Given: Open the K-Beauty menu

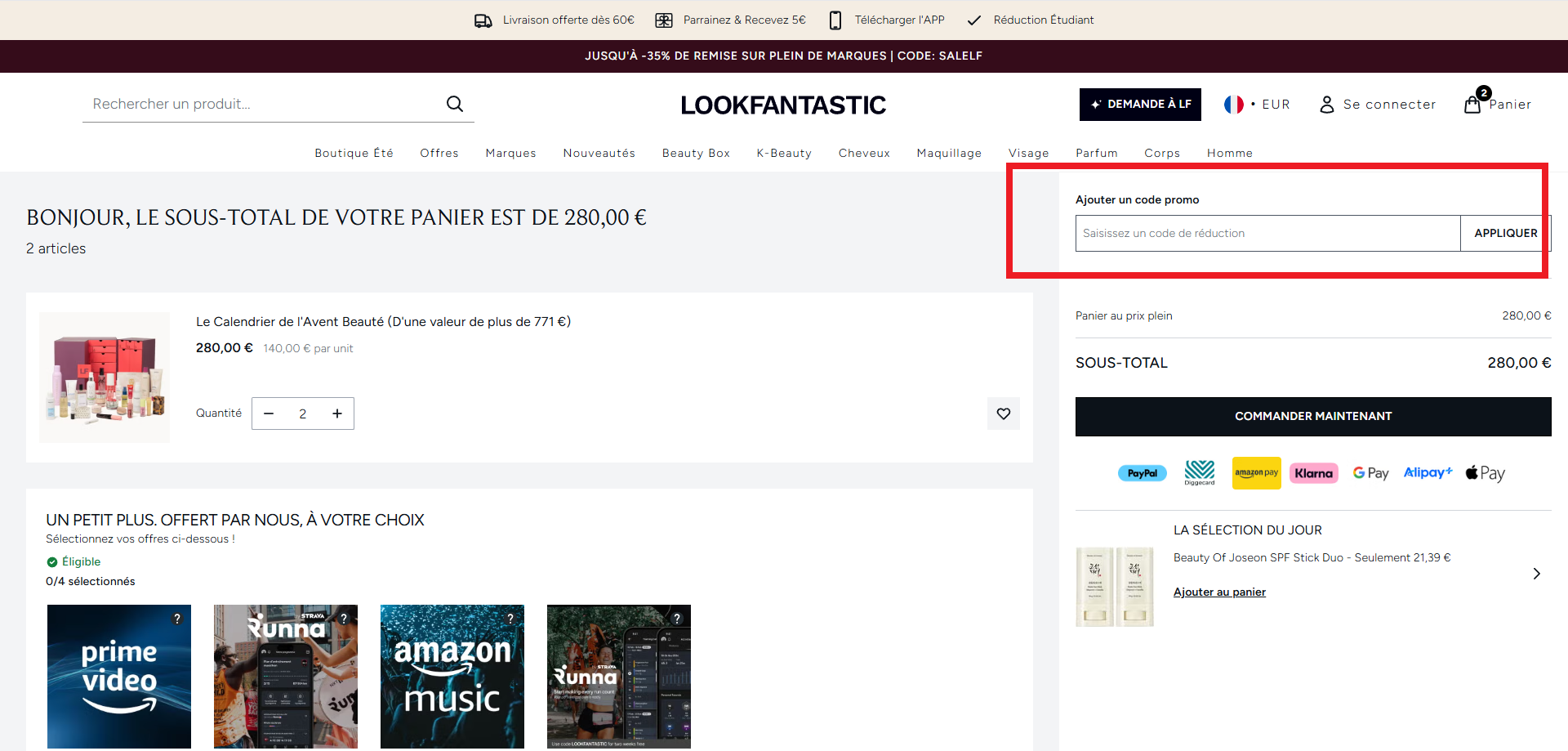Looking at the screenshot, I should pyautogui.click(x=785, y=153).
